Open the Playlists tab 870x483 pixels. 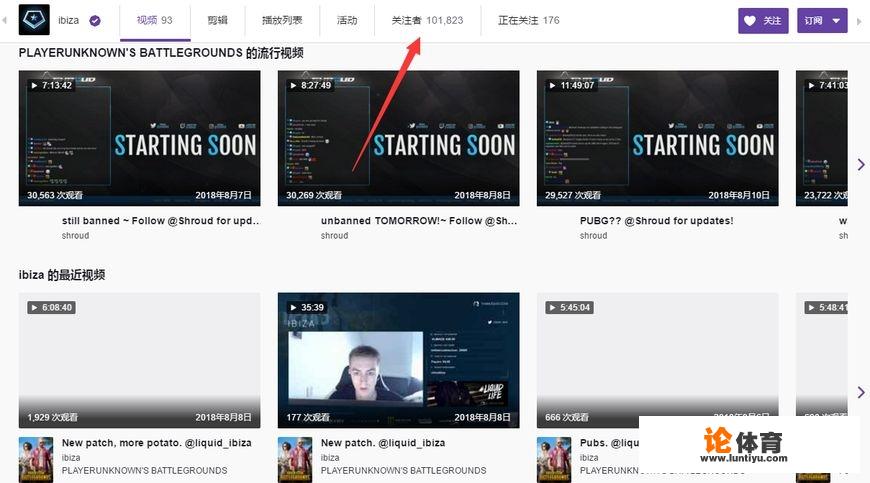click(282, 21)
